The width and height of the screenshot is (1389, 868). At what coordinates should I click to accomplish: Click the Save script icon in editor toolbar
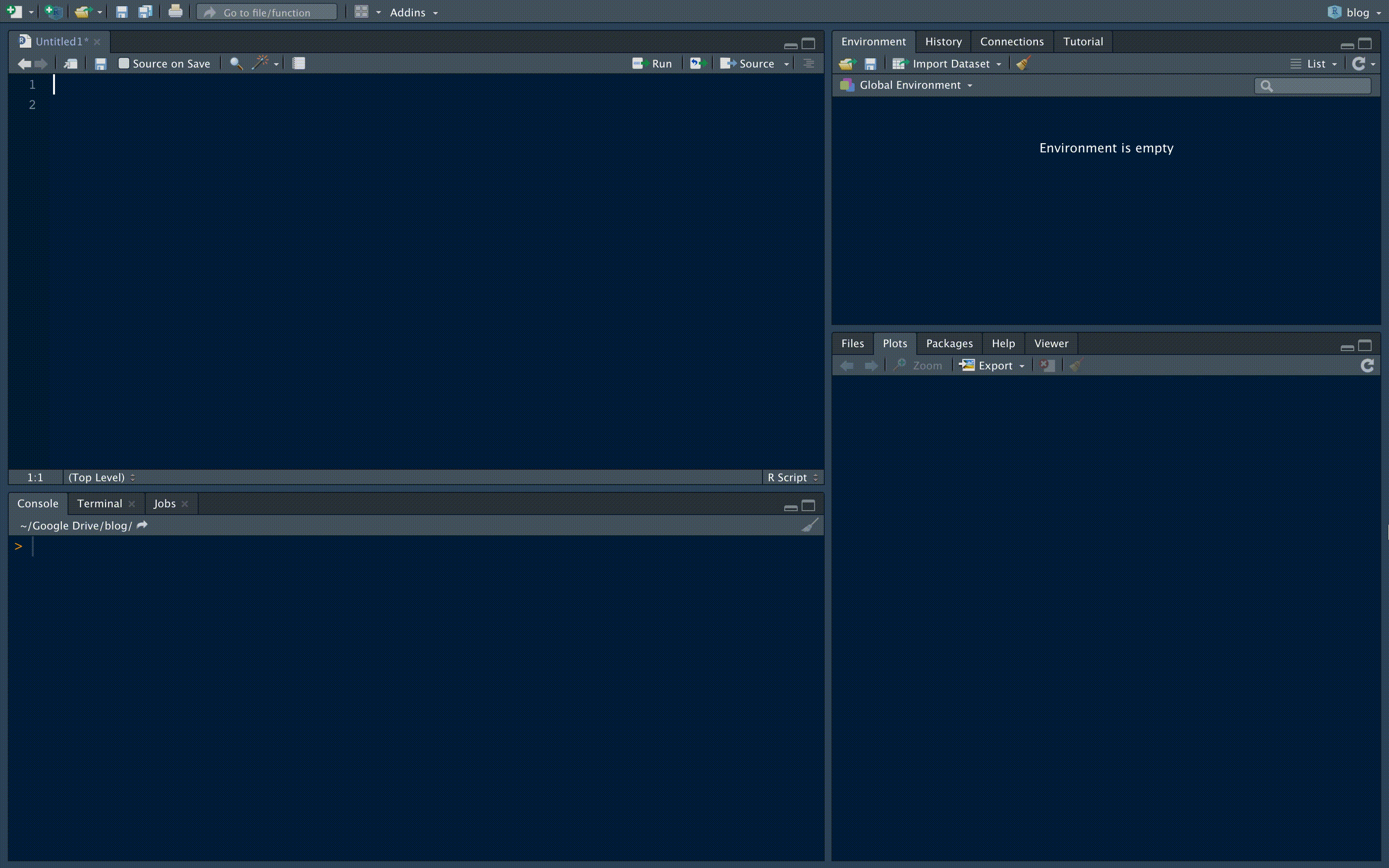[x=100, y=63]
